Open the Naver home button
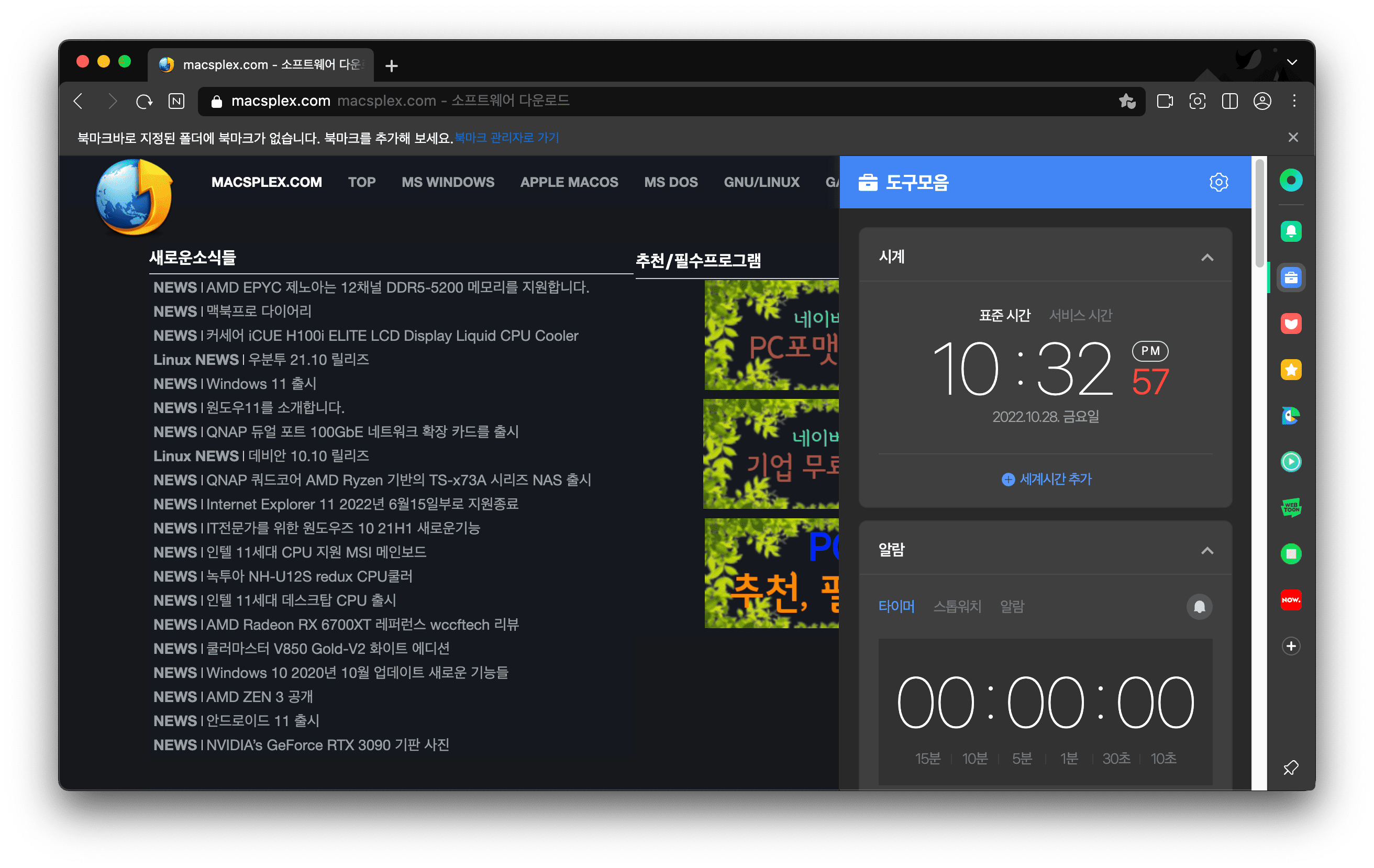Screen dimensions: 1374x868 (x=176, y=101)
